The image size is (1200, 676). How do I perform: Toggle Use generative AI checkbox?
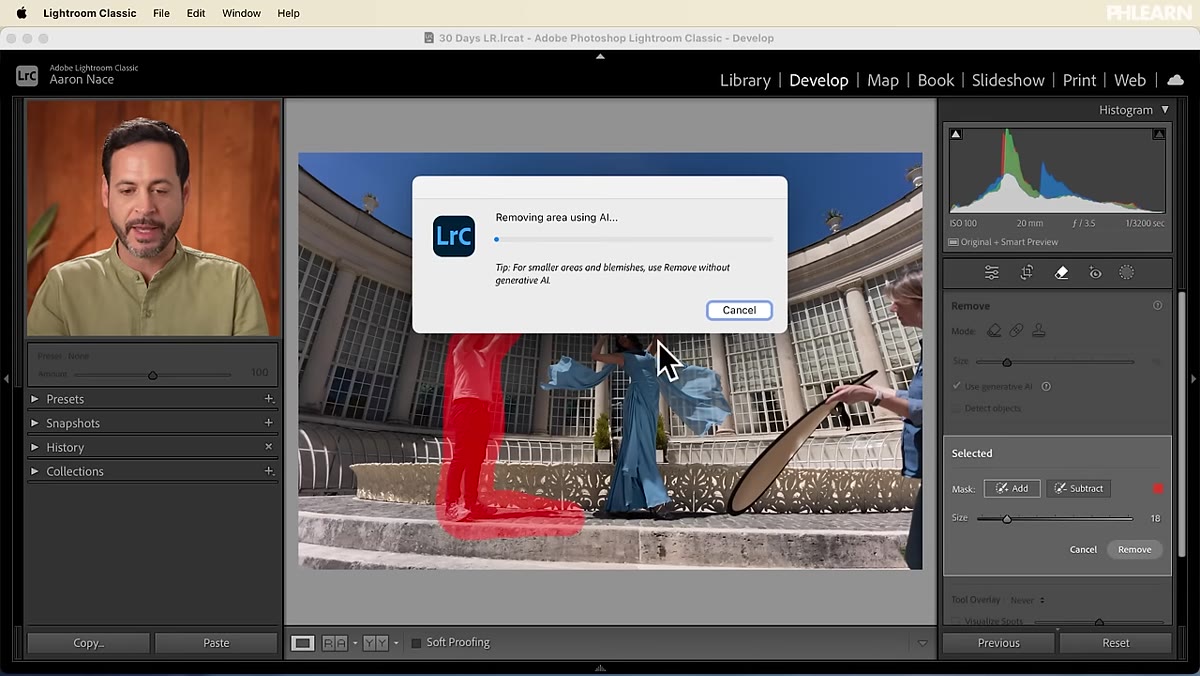pyautogui.click(x=957, y=386)
